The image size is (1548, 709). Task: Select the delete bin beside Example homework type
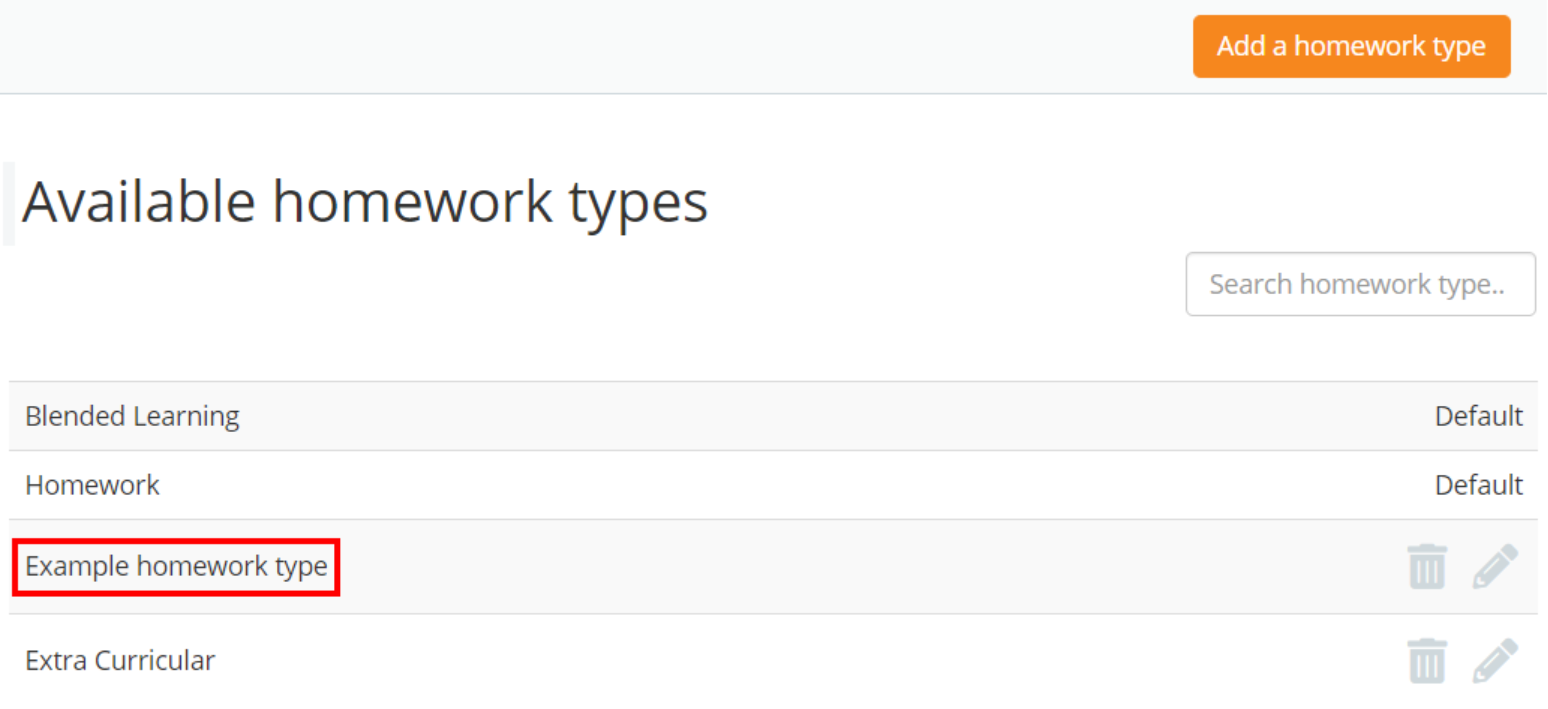click(x=1426, y=566)
